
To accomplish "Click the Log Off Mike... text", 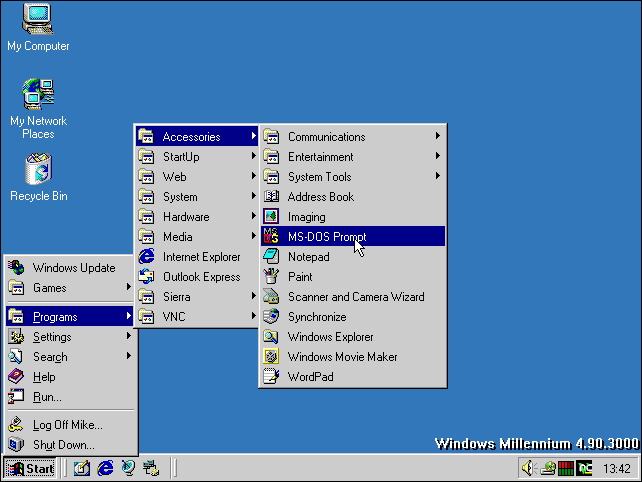I will click(x=68, y=425).
